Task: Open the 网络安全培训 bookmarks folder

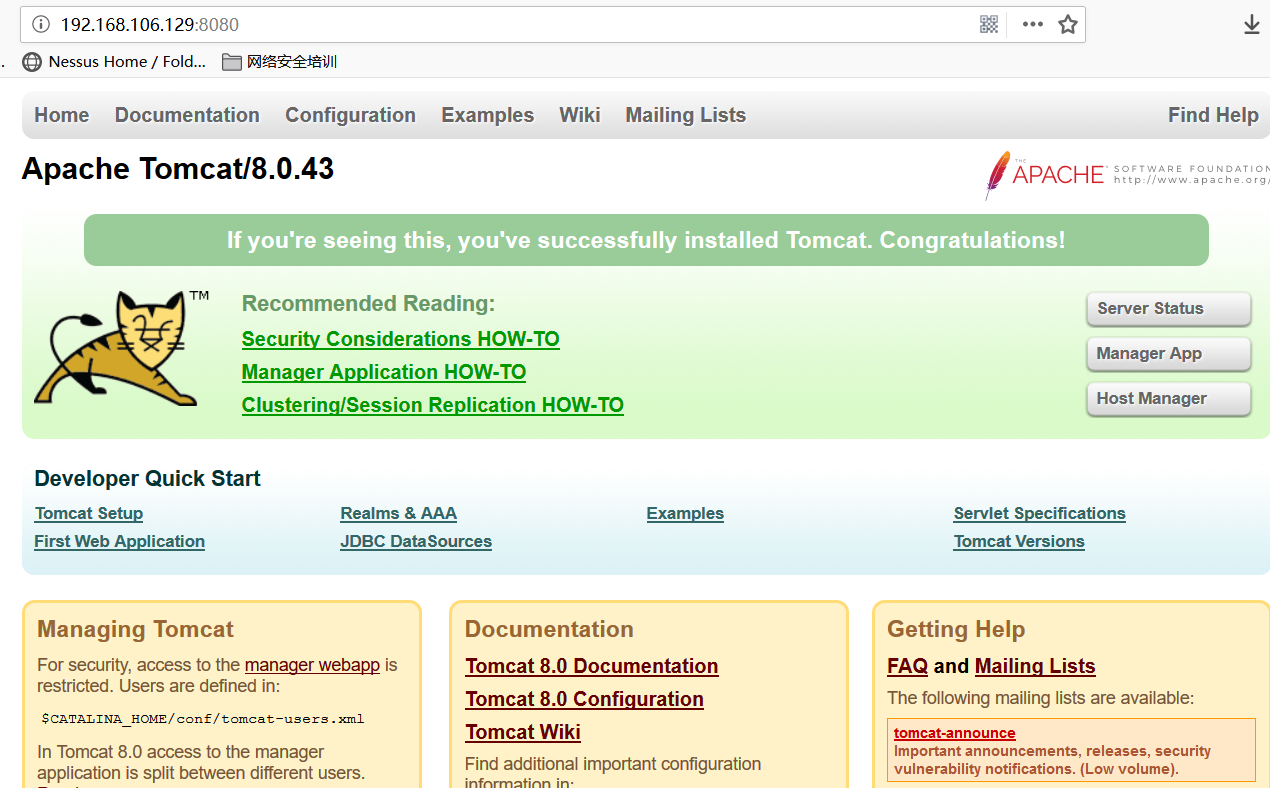Action: pyautogui.click(x=279, y=62)
